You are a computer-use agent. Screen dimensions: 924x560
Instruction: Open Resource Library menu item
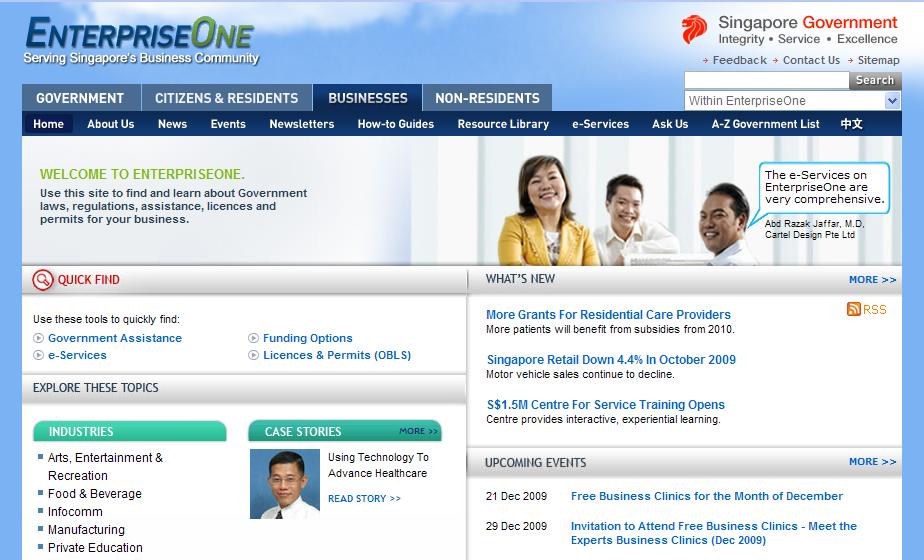pos(503,124)
